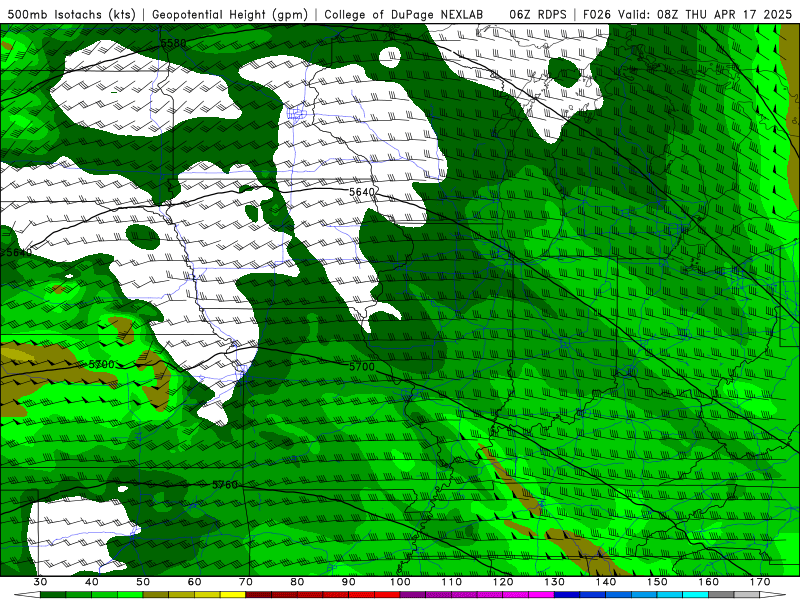
Task: Click the 160 value on the color scale
Action: coord(709,582)
